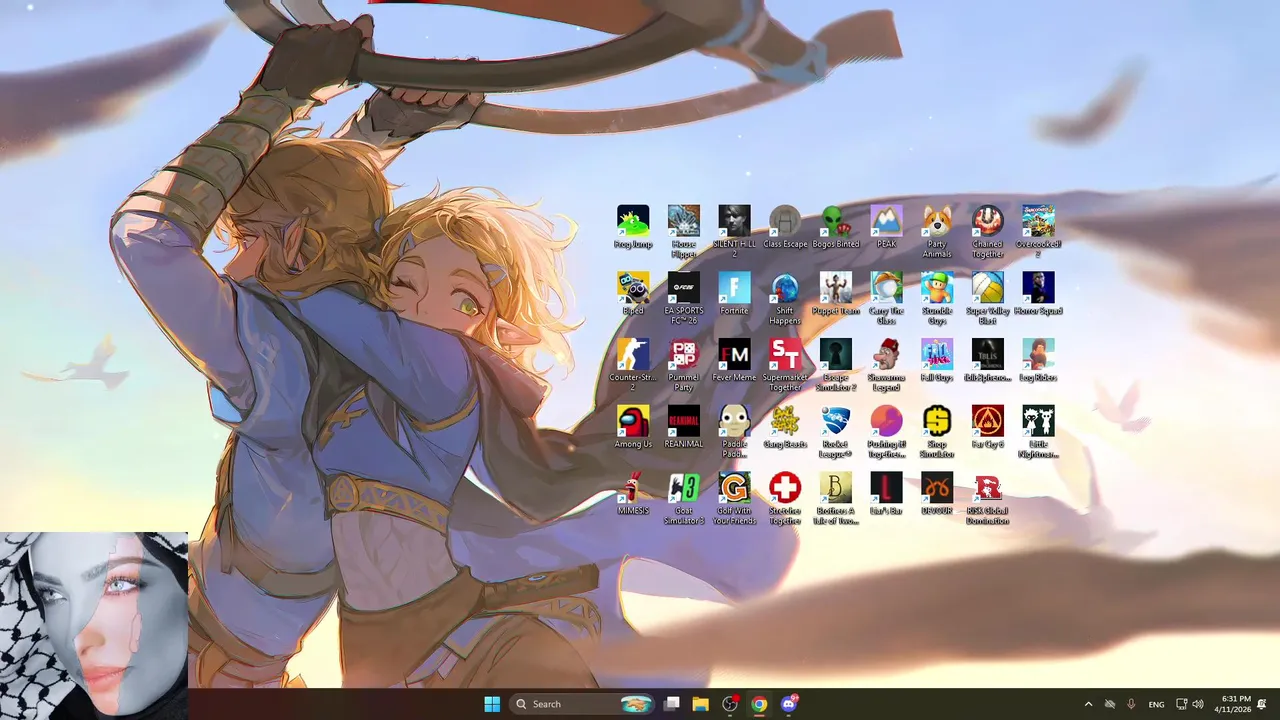
Task: Open the Stretcher Together shortcut
Action: 785,500
